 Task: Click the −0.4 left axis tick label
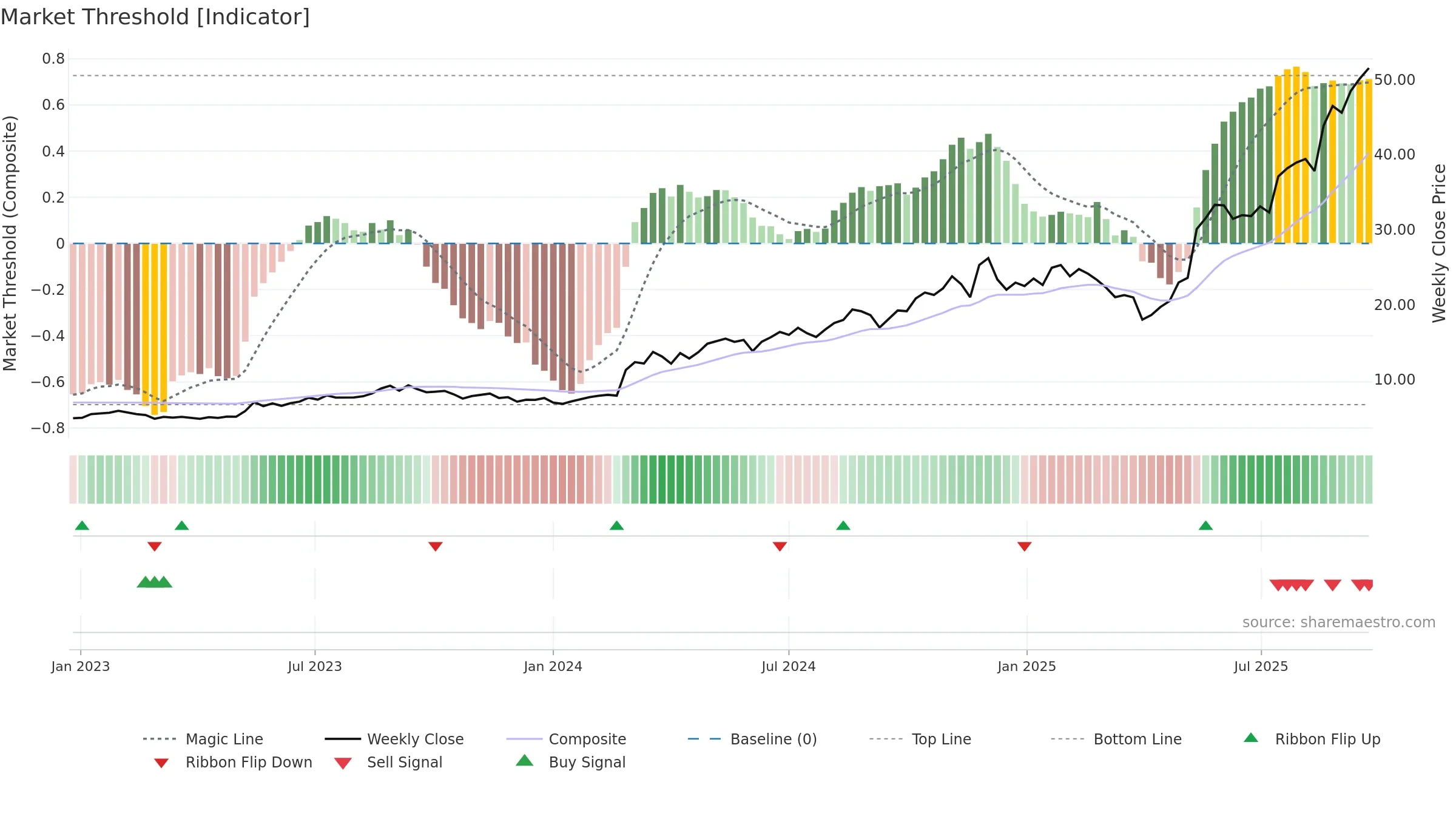[48, 335]
